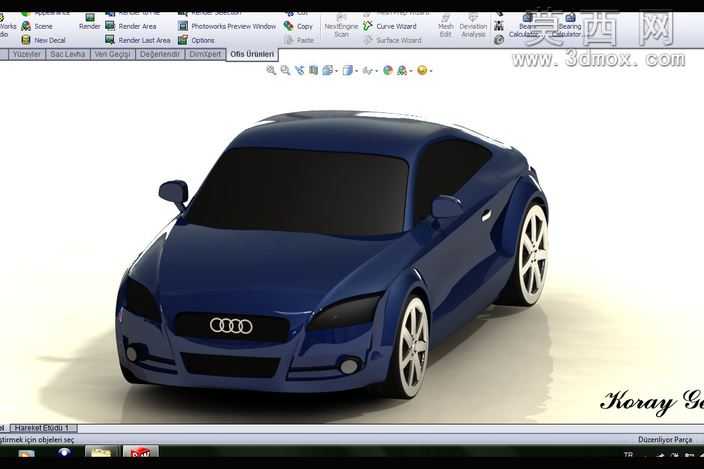Click the Copy icon
Screen dimensions: 704x469
(x=288, y=26)
